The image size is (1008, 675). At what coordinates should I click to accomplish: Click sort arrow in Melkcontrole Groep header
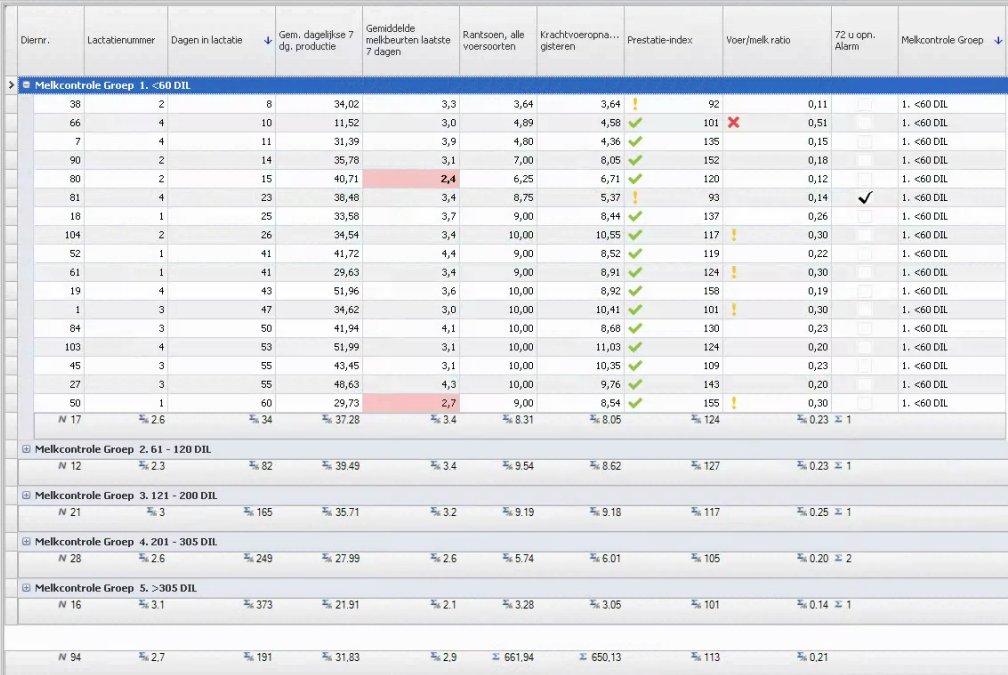998,40
